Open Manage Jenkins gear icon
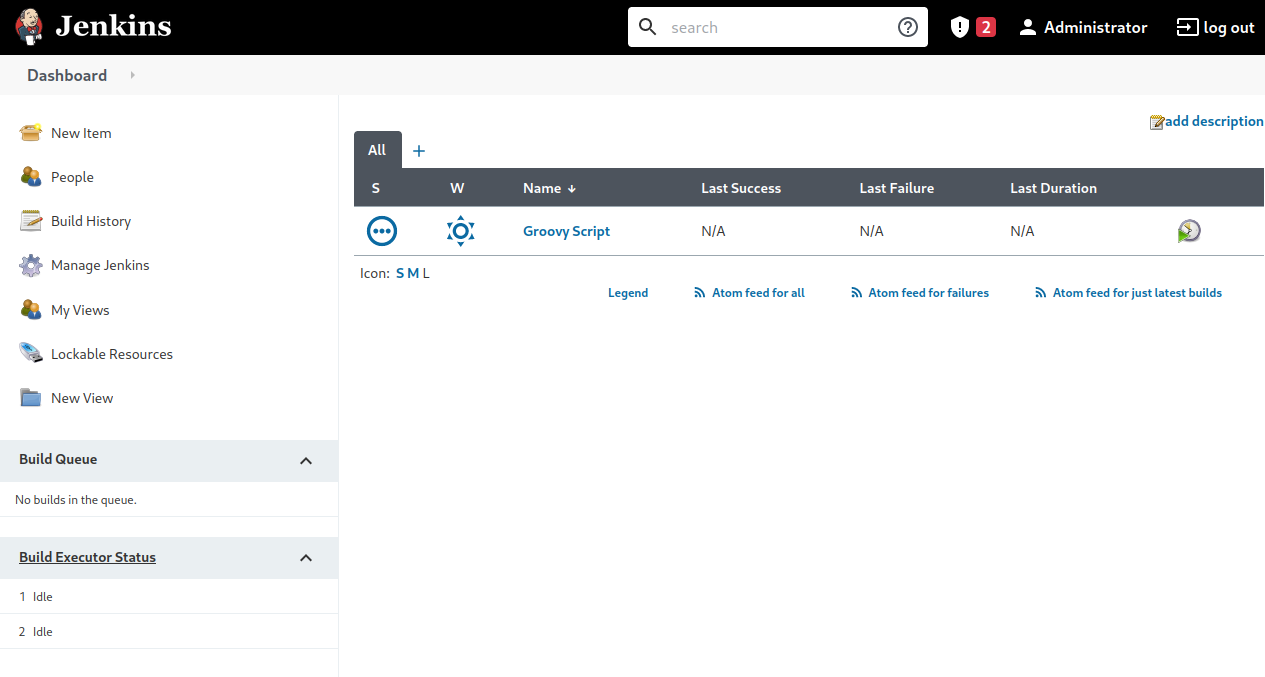Viewport: 1265px width, 677px height. pyautogui.click(x=31, y=265)
